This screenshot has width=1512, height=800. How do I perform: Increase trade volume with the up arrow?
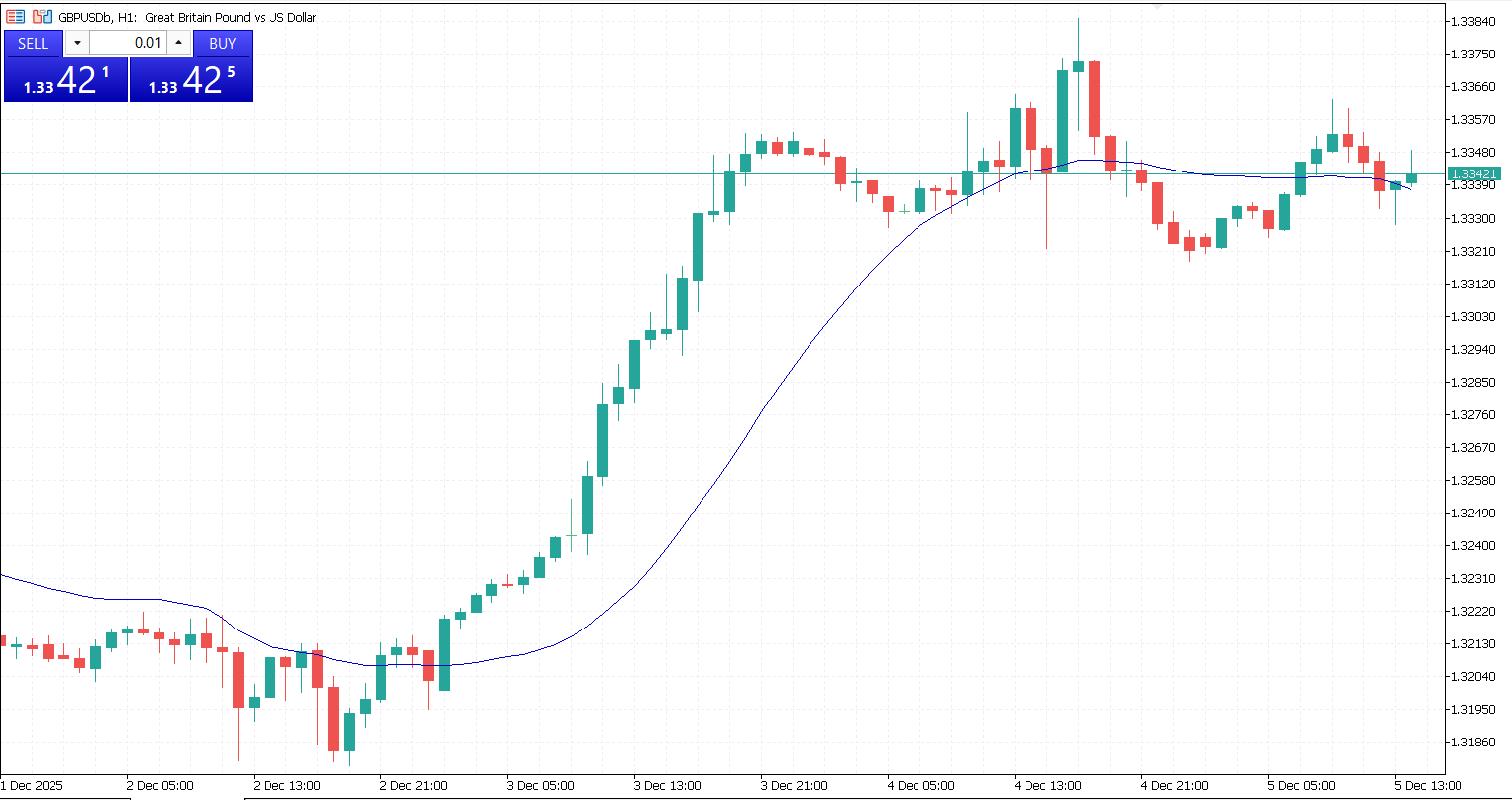[179, 43]
